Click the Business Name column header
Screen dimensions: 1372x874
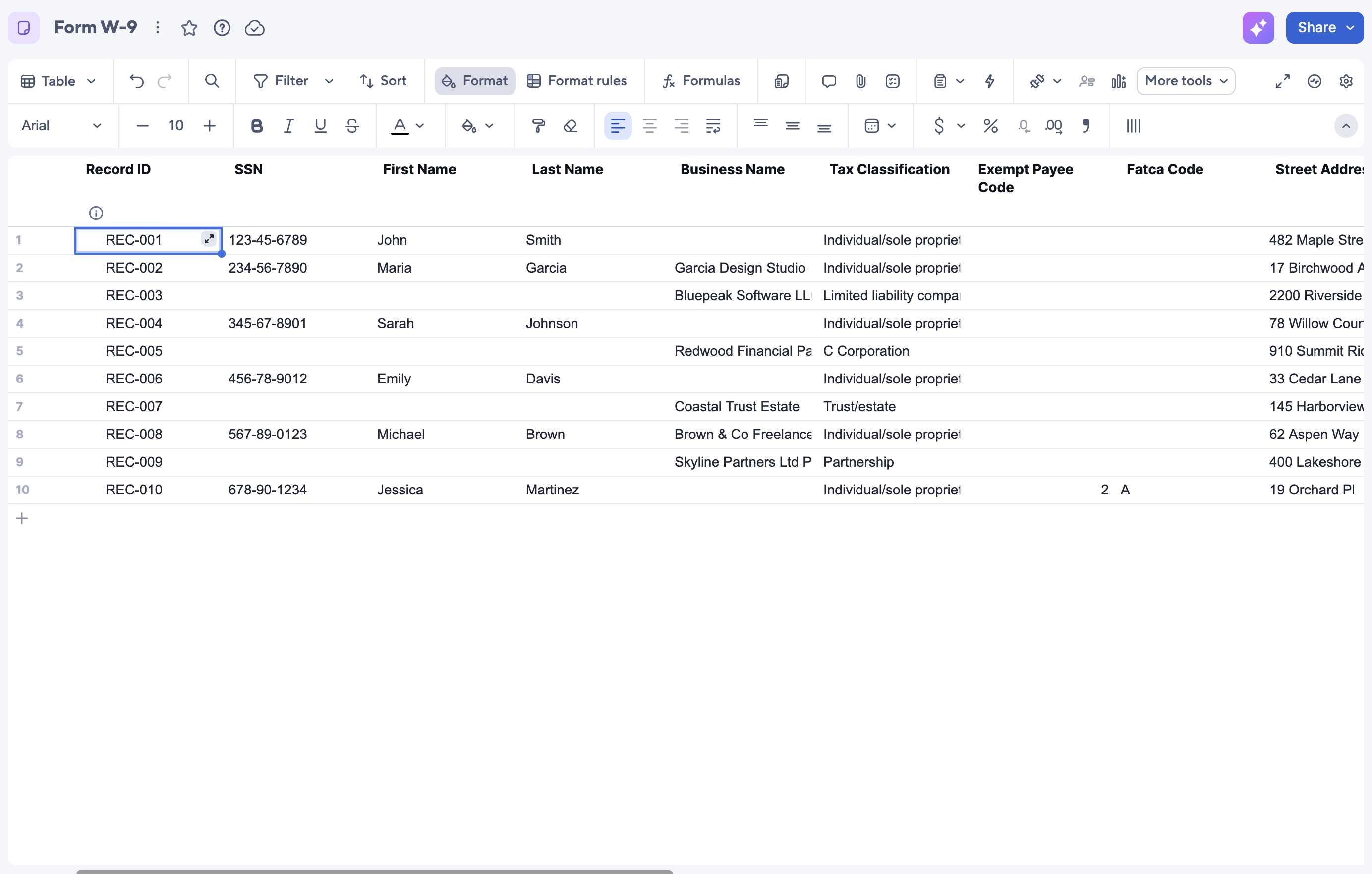coord(732,169)
